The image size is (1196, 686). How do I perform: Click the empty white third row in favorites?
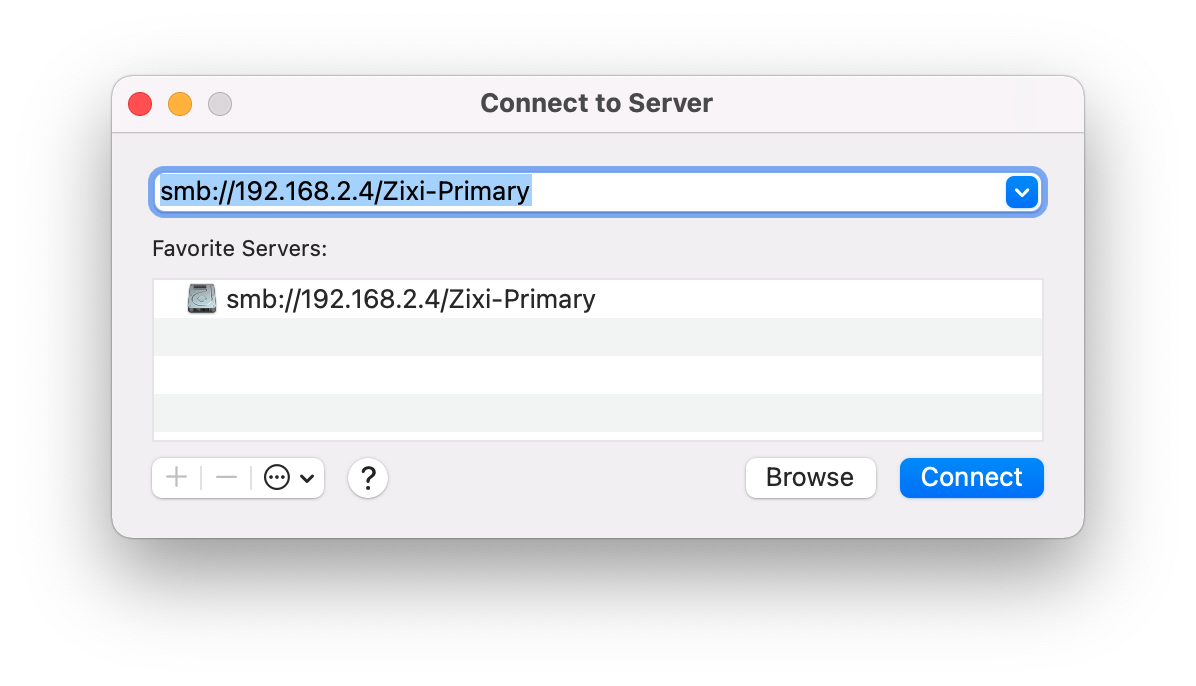[x=598, y=375]
